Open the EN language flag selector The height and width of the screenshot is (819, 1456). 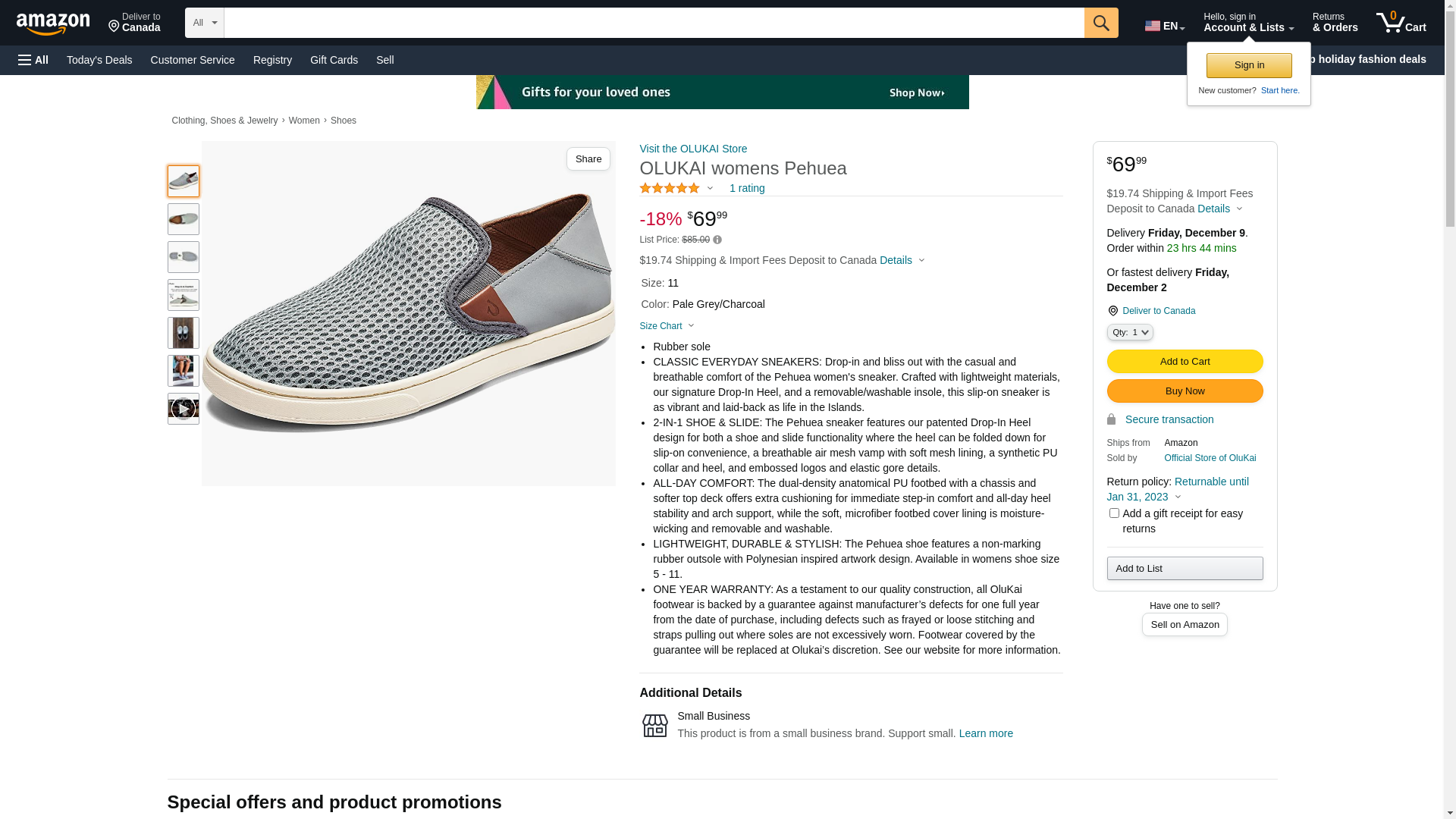tap(1164, 26)
